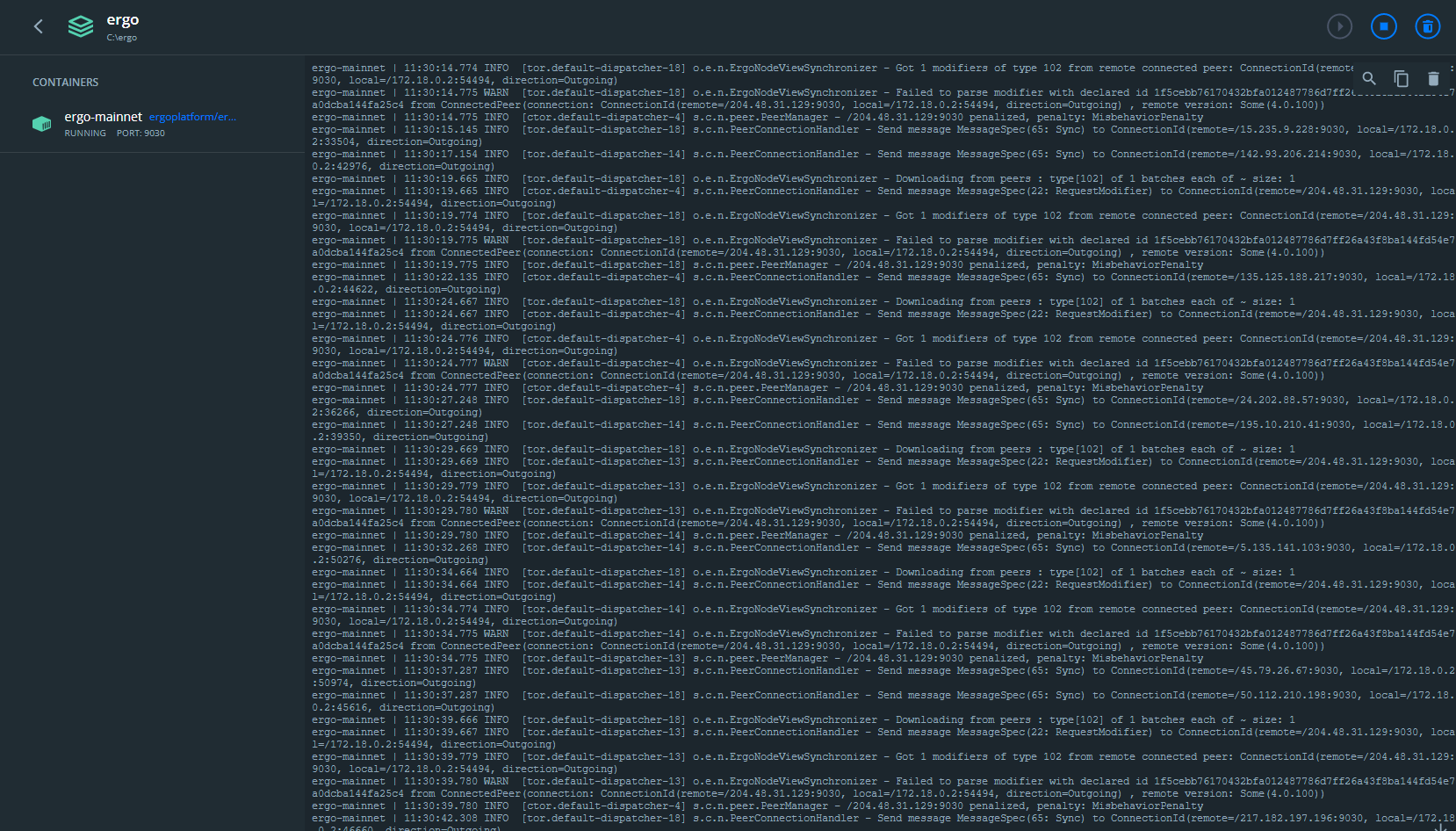Image resolution: width=1456 pixels, height=831 pixels.
Task: Click the 11:30:15.145 Send message log line
Action: pyautogui.click(x=883, y=135)
